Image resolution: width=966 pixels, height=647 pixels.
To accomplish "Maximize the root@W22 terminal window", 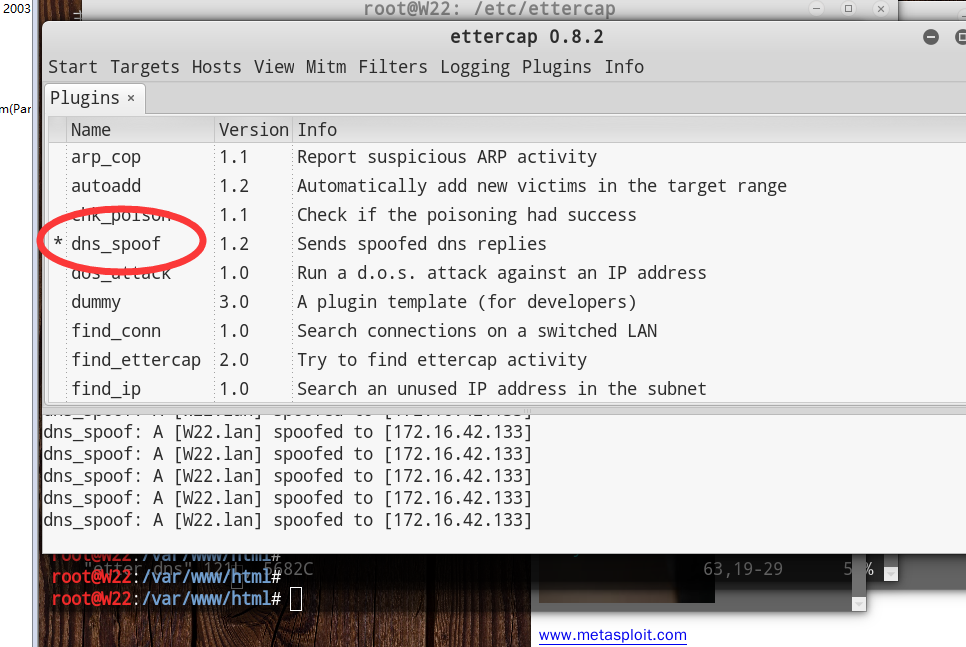I will (x=848, y=9).
